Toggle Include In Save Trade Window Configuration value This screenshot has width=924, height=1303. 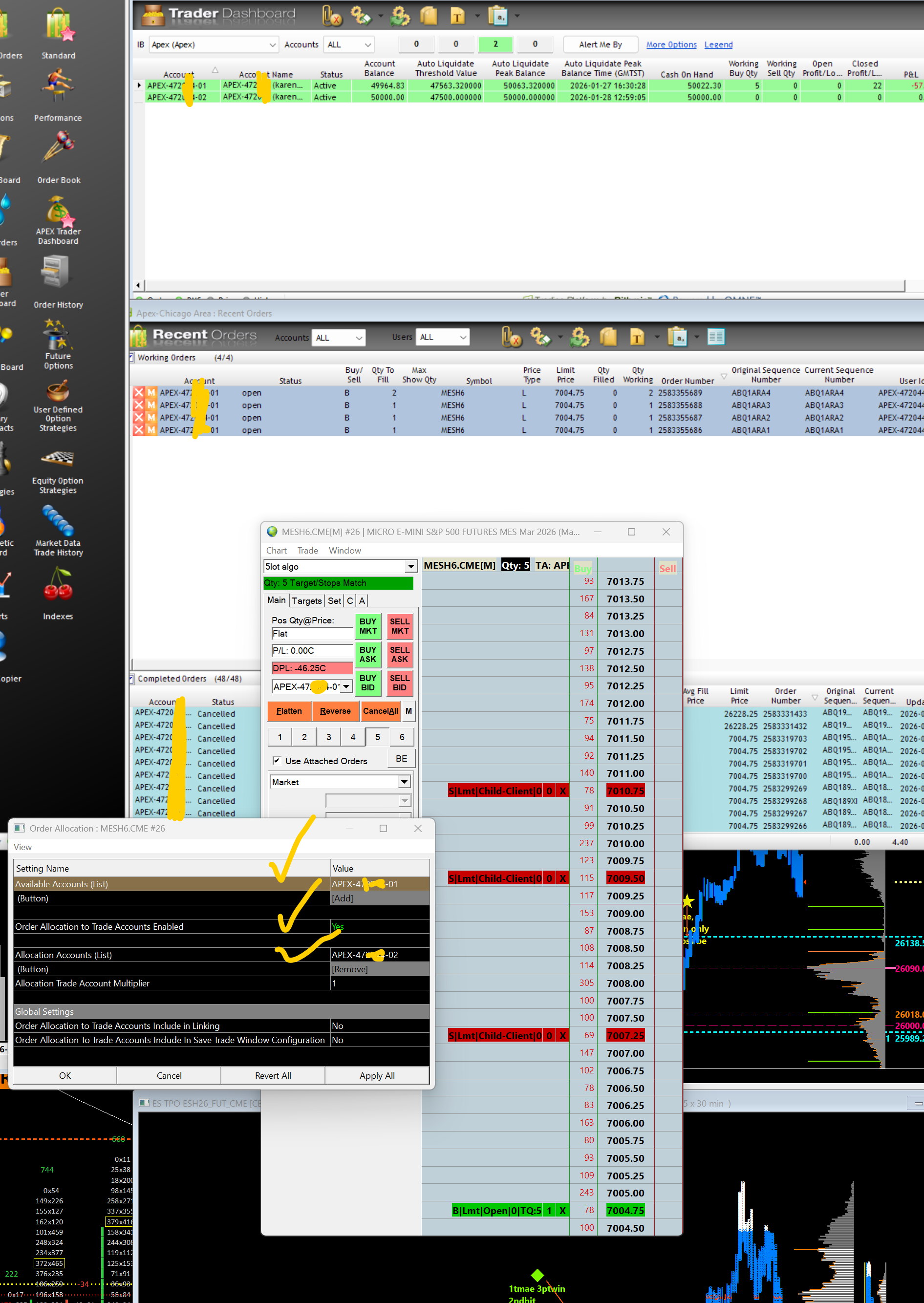(x=380, y=1040)
